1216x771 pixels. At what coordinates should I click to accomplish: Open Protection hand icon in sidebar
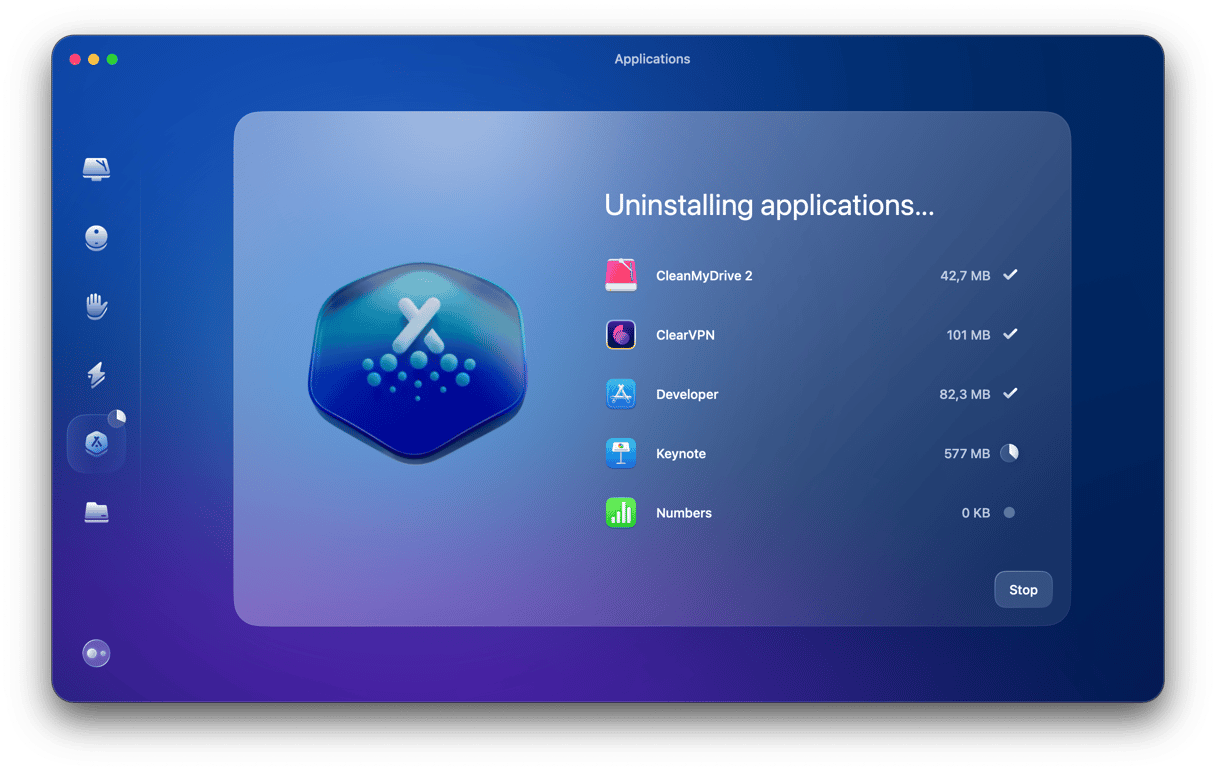click(x=96, y=306)
